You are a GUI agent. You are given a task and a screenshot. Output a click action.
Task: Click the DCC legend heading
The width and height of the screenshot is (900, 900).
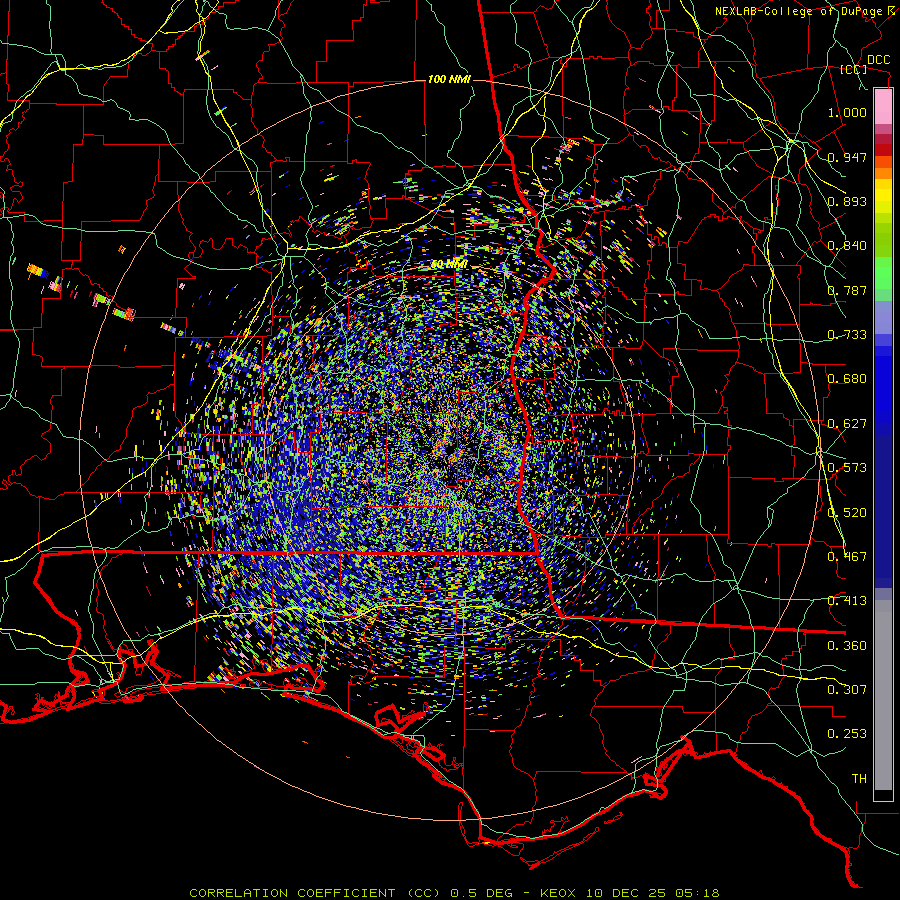coord(879,60)
